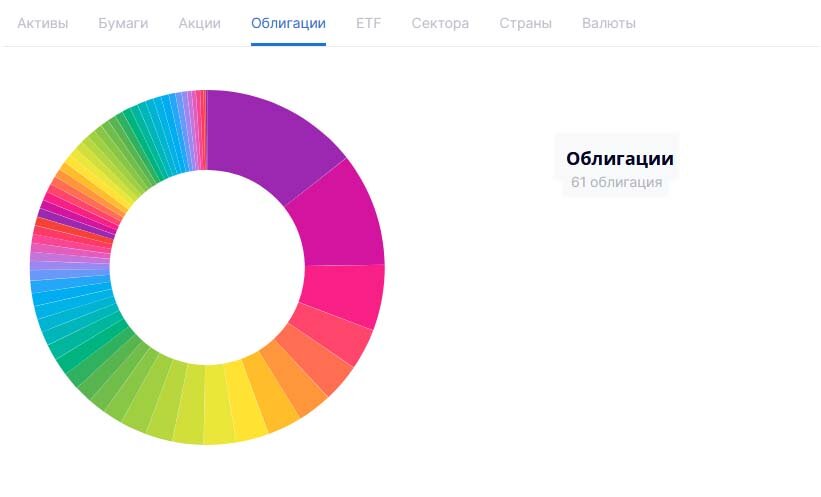Switch to the Активы tab
Viewport: 821px width, 497px height.
[42, 24]
